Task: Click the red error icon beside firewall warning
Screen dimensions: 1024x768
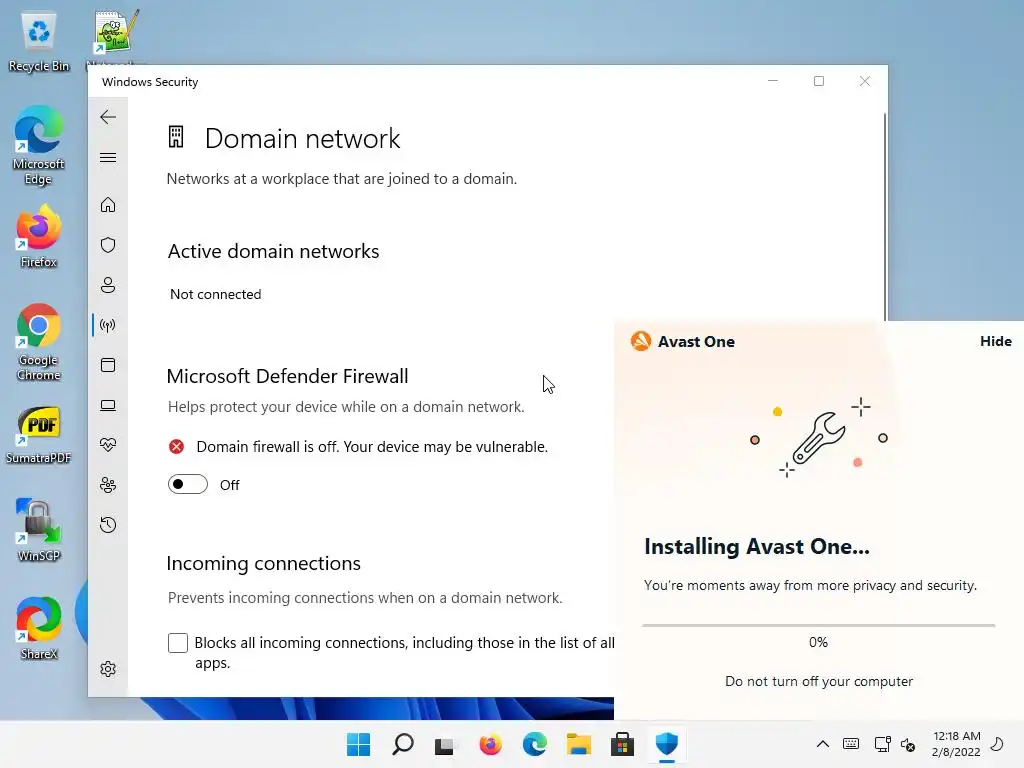Action: pos(176,447)
